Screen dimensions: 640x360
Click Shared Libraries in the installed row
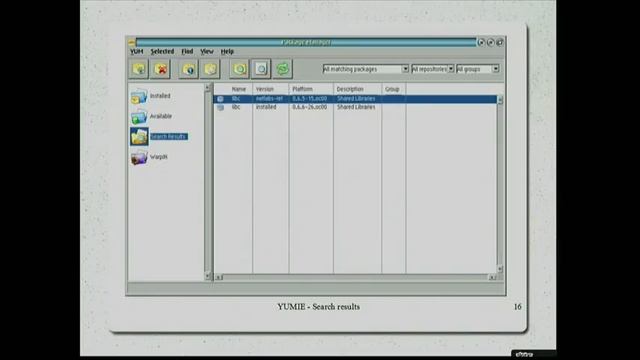click(x=356, y=107)
